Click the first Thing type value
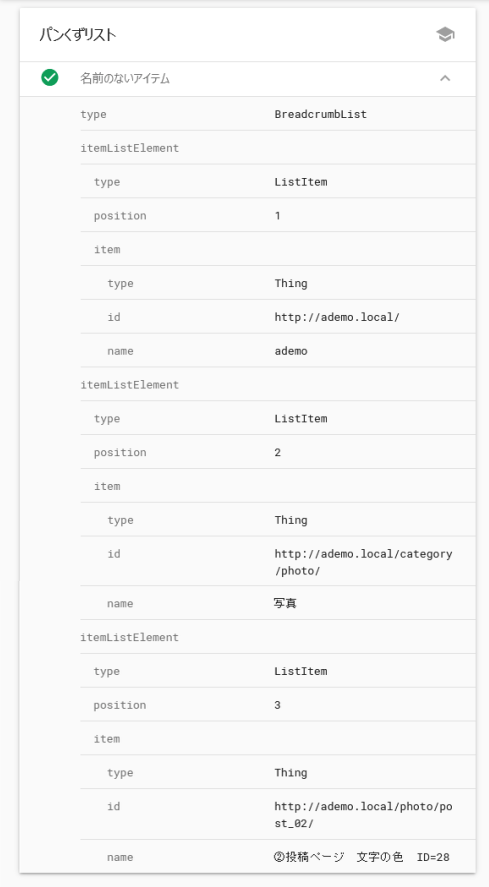489x887 pixels. 291,283
